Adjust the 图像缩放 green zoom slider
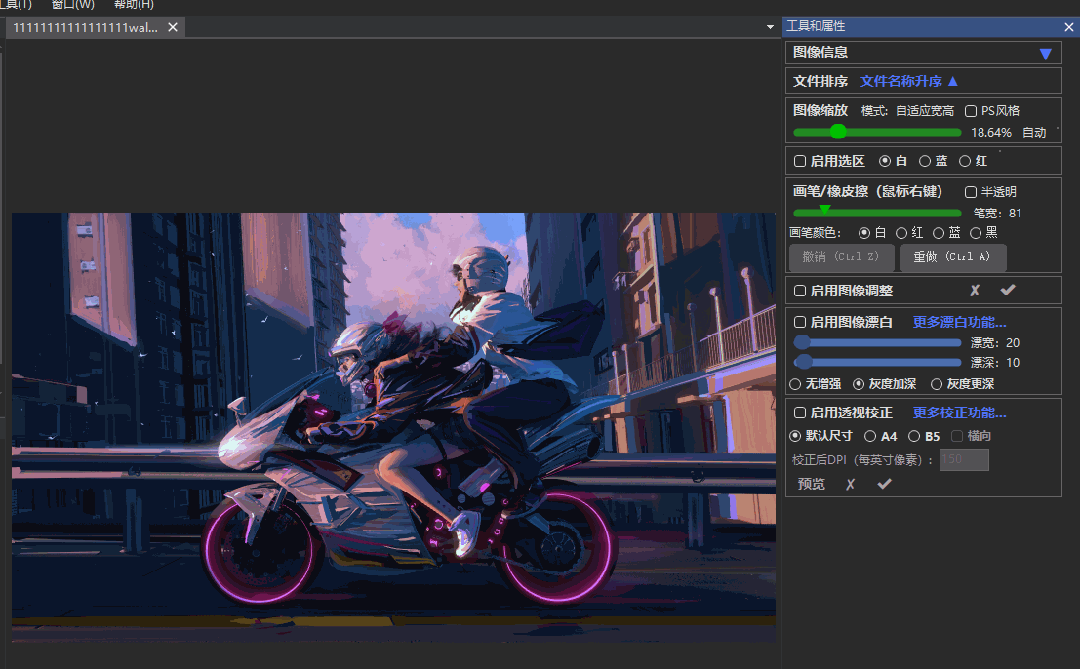 [877, 132]
